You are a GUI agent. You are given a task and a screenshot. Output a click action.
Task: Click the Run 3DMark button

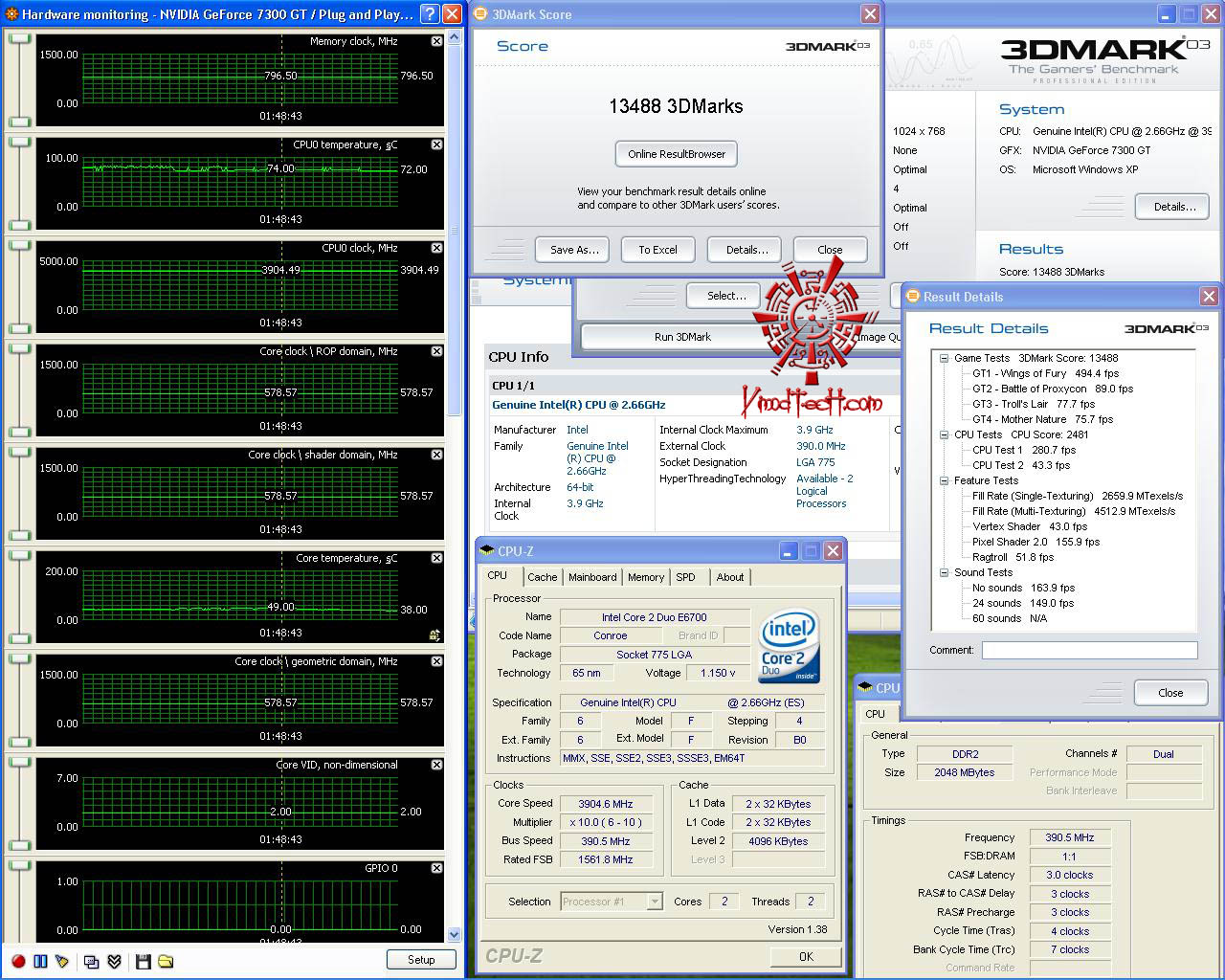tap(681, 337)
